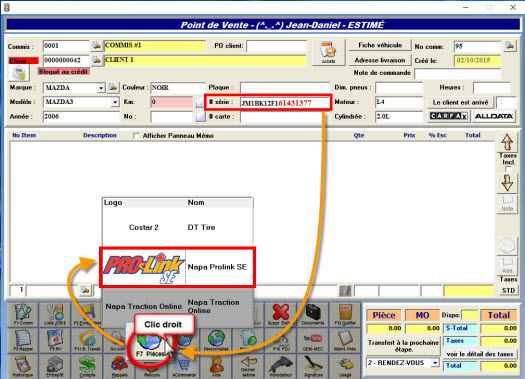Click the Signature pen icon
This screenshot has width=525, height=379.
coord(313,366)
